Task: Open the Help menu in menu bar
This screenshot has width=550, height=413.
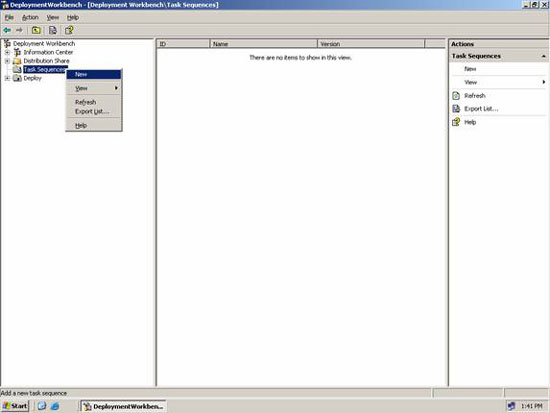Action: pyautogui.click(x=73, y=17)
